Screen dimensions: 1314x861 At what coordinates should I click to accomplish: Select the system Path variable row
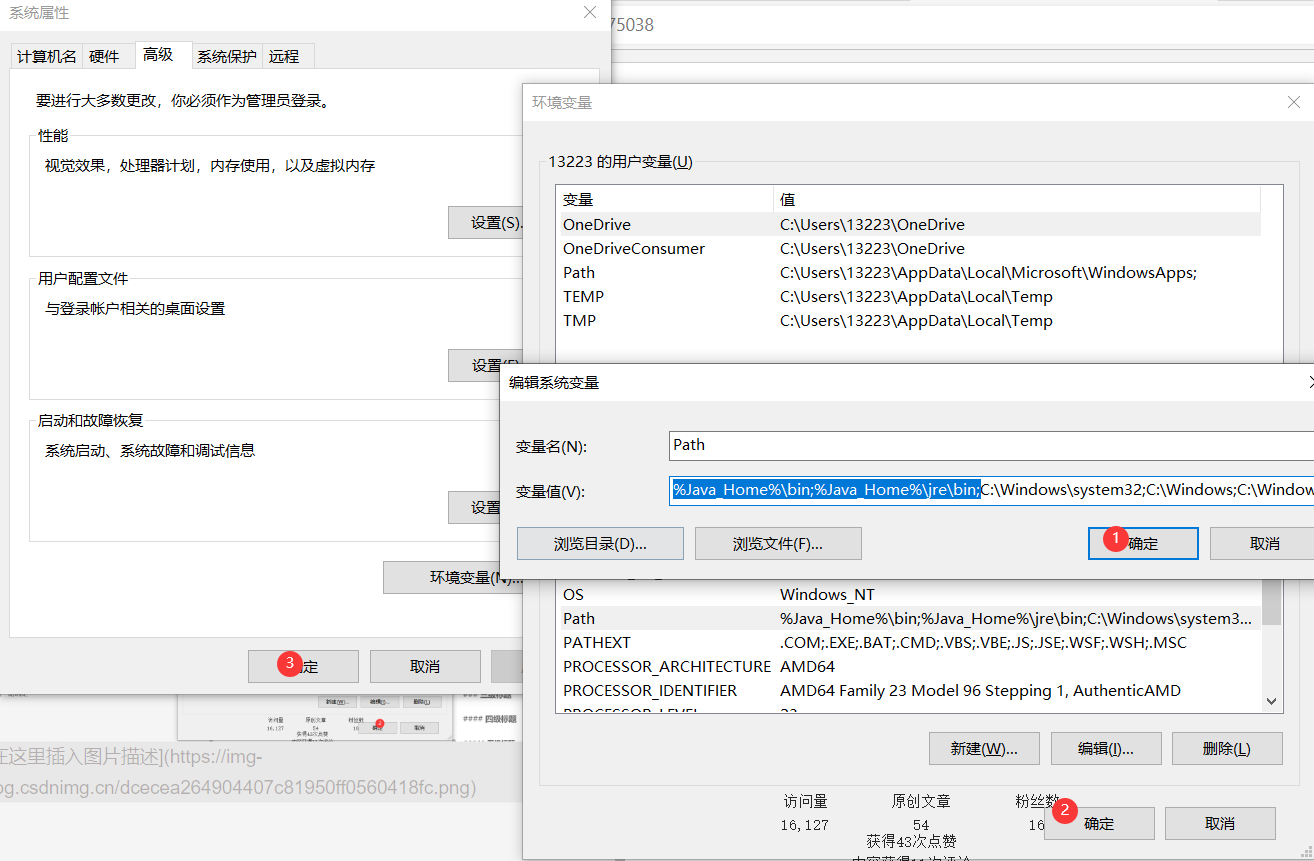click(x=908, y=618)
